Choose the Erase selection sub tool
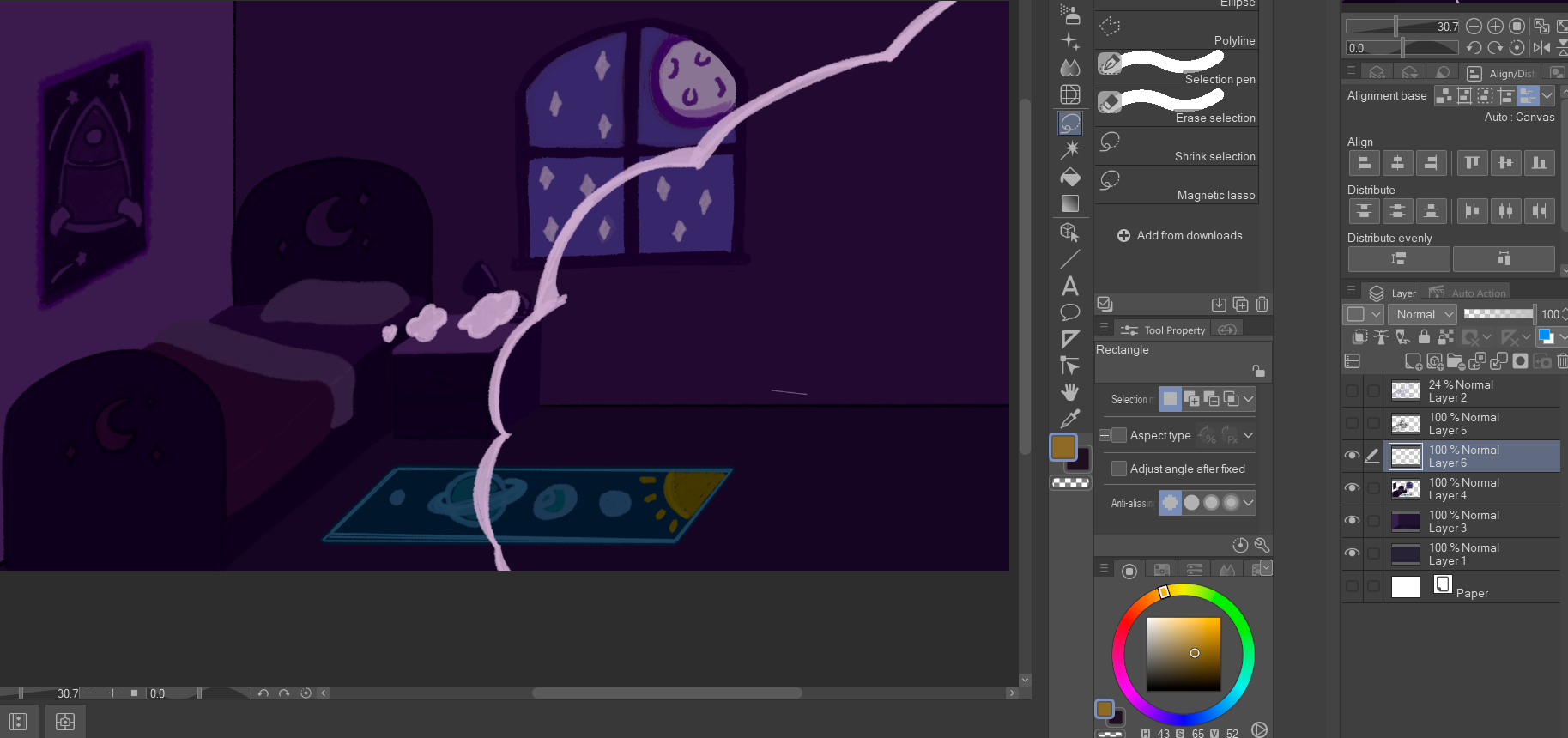Image resolution: width=1568 pixels, height=738 pixels. pos(1178,106)
